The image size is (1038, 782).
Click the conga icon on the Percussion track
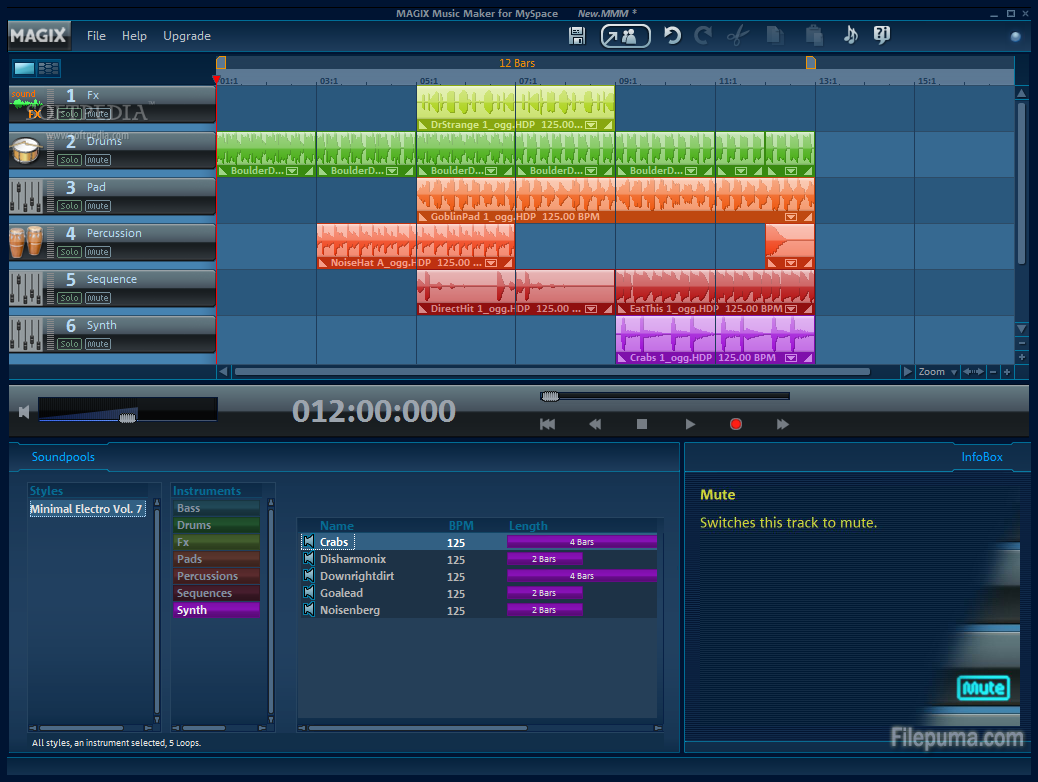(25, 240)
